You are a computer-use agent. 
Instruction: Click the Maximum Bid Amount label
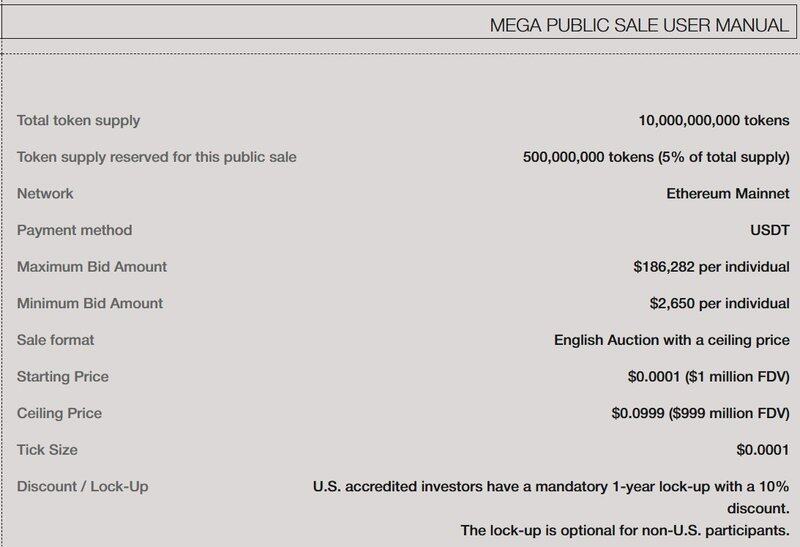click(92, 267)
